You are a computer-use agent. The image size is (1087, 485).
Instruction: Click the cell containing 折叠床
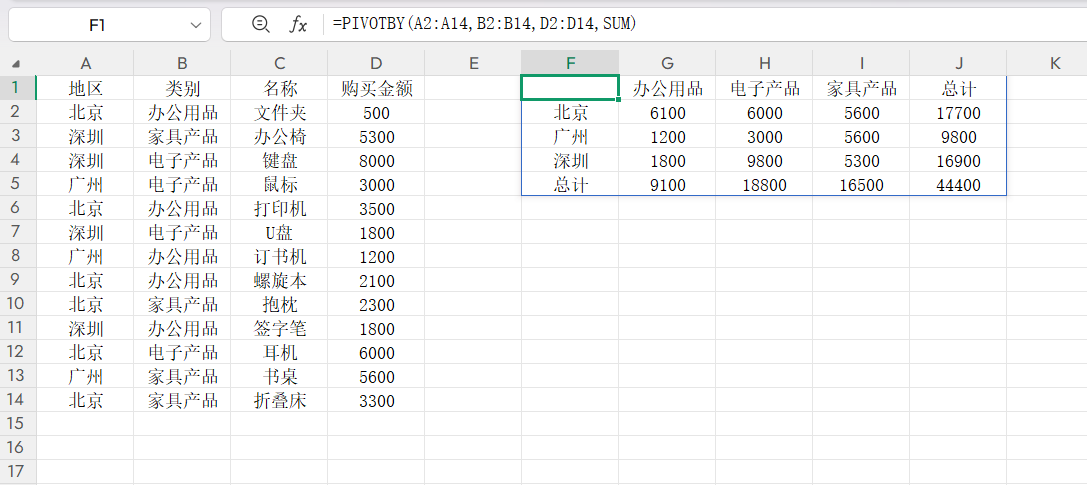point(280,401)
